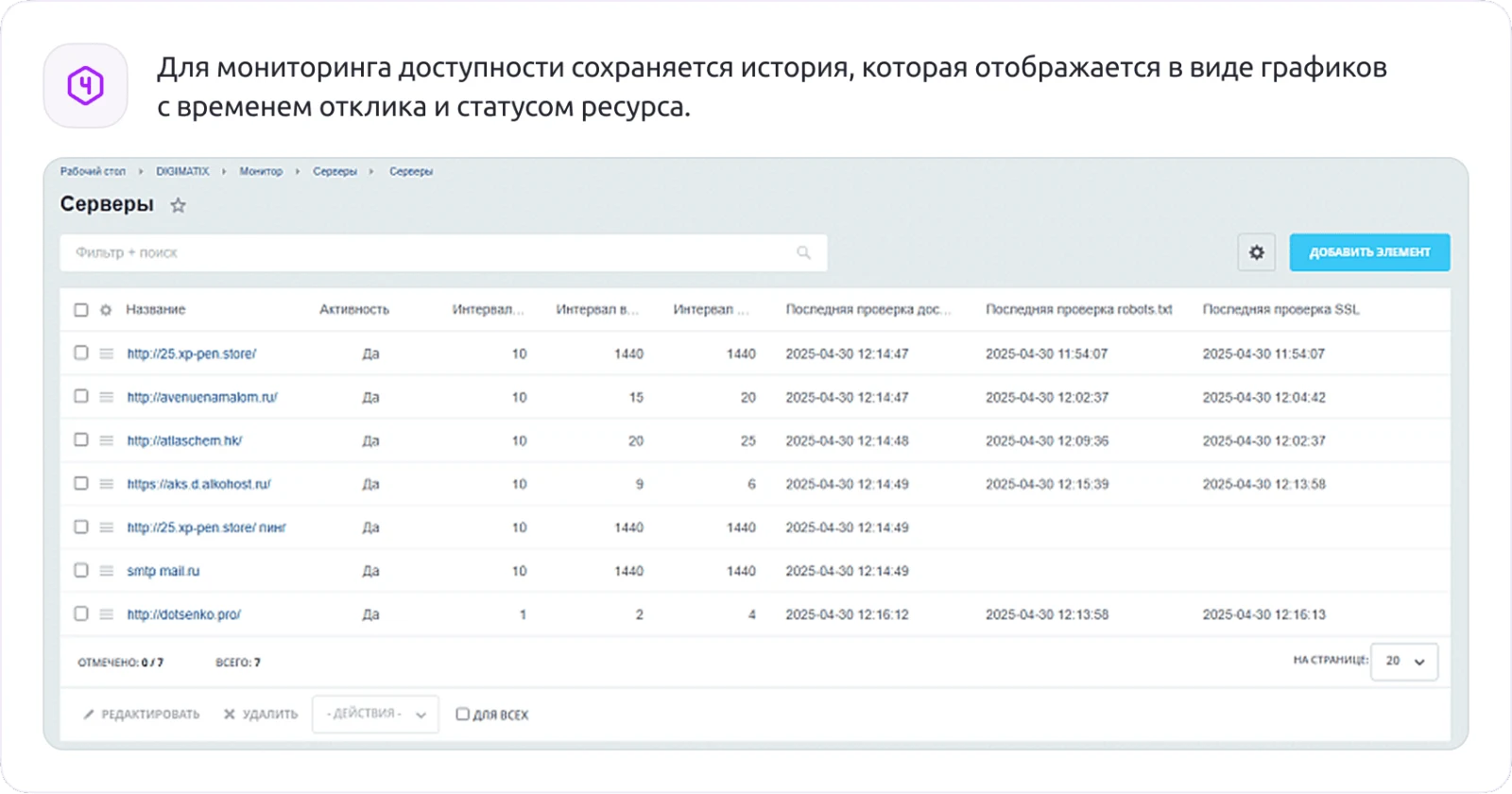Open the gear settings button near Добавить элемент
This screenshot has width=1512, height=794.
click(x=1257, y=252)
